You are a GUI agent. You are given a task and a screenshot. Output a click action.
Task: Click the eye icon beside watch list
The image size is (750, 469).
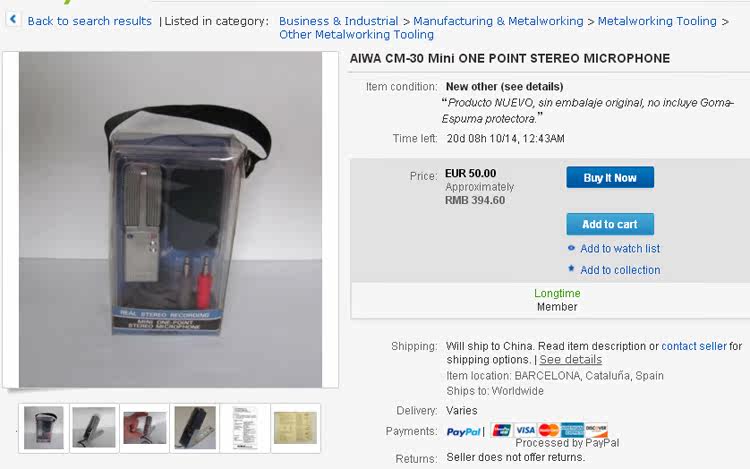pos(571,248)
